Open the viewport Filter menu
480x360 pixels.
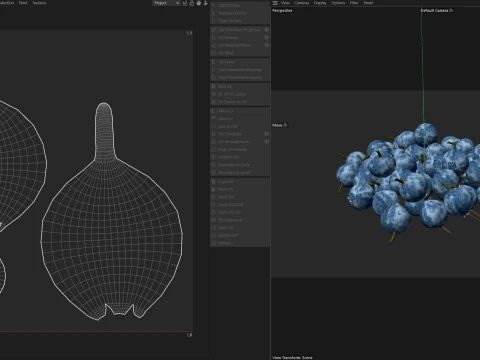point(354,3)
